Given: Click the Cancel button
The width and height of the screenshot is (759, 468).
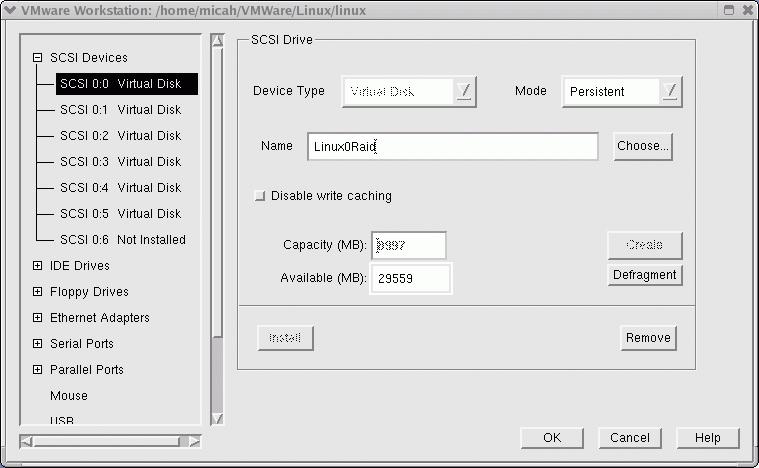Looking at the screenshot, I should (630, 438).
